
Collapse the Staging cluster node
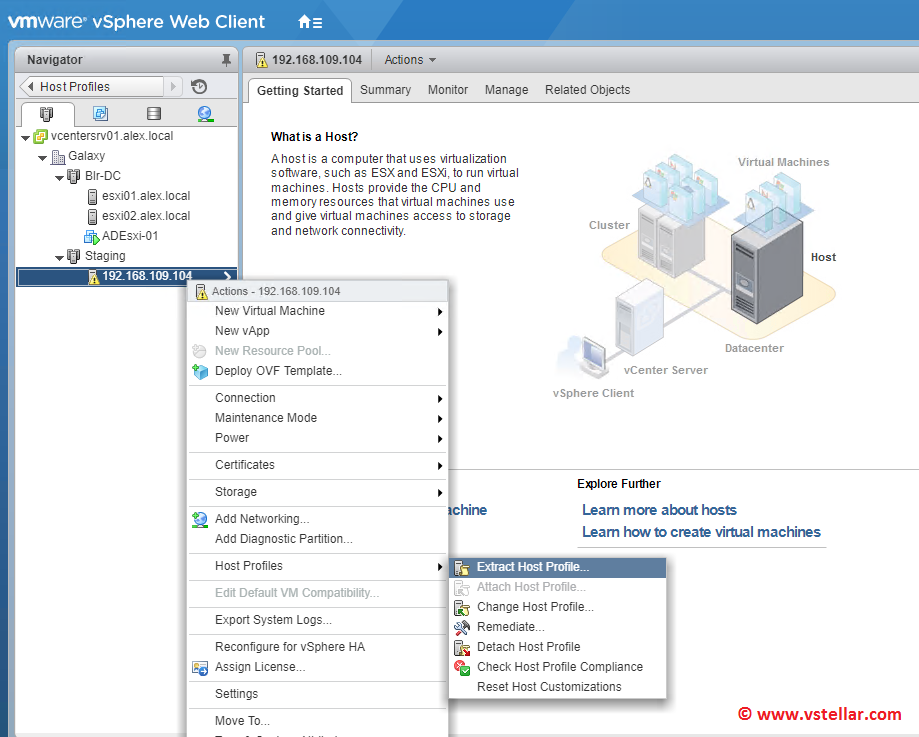click(59, 257)
